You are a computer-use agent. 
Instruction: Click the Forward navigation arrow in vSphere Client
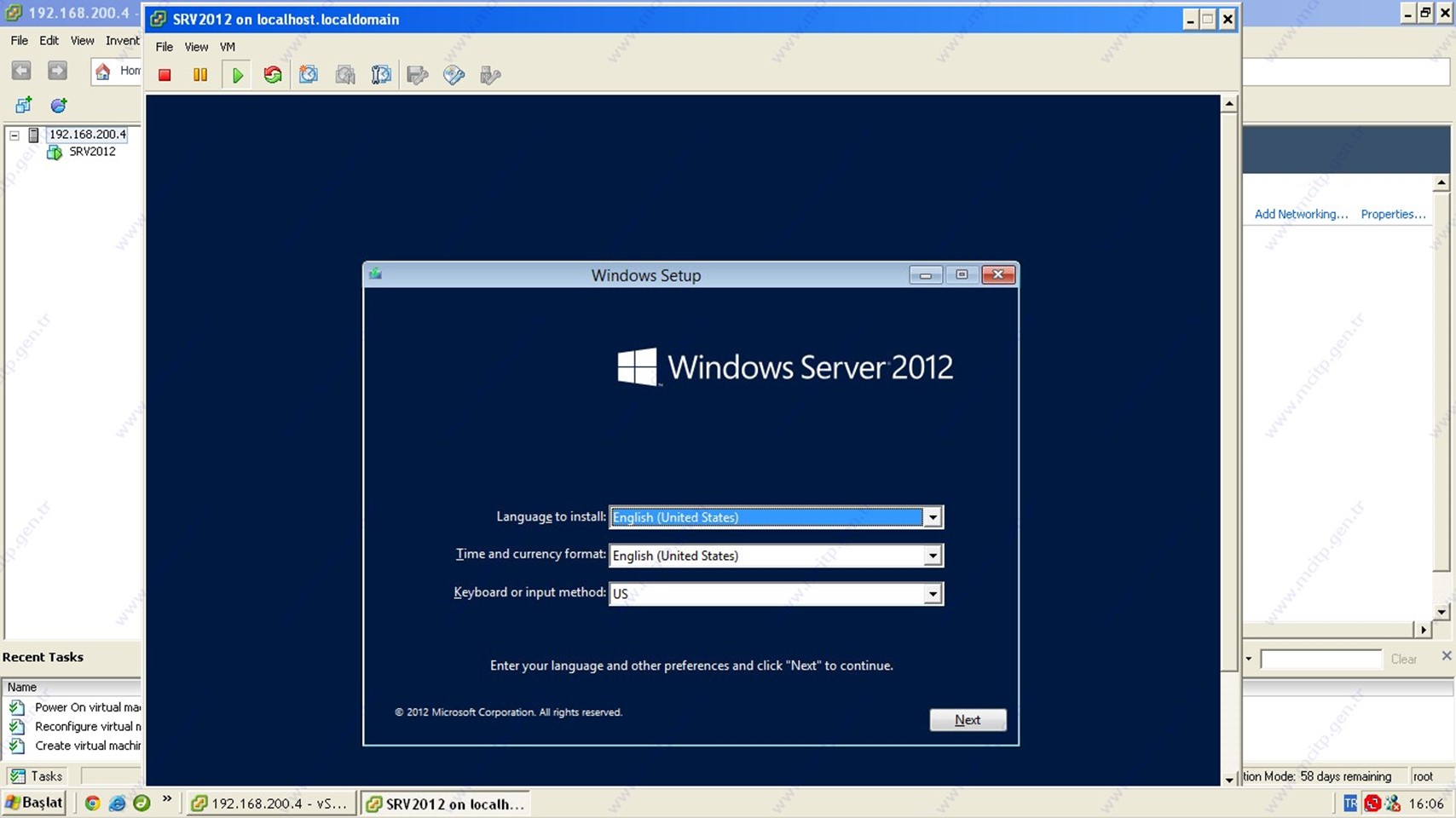coord(57,71)
